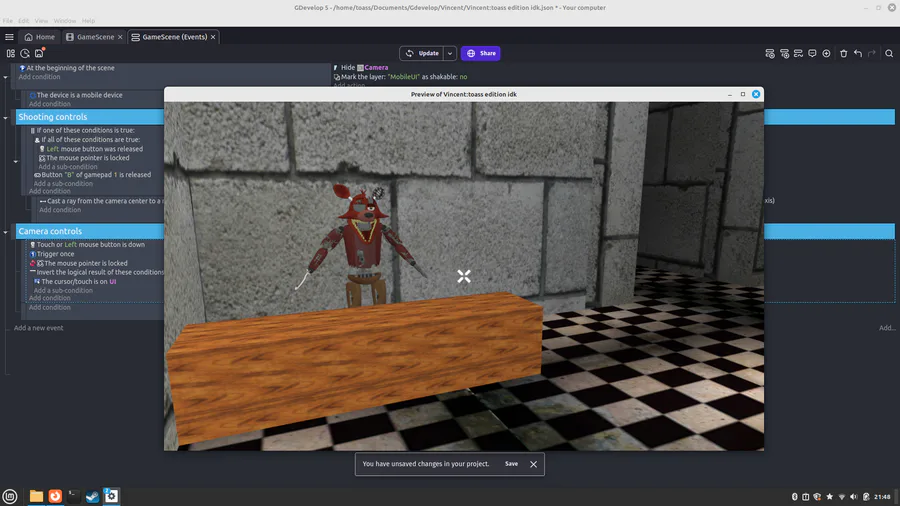
Task: Dismiss the unsaved changes notification
Action: pos(533,464)
